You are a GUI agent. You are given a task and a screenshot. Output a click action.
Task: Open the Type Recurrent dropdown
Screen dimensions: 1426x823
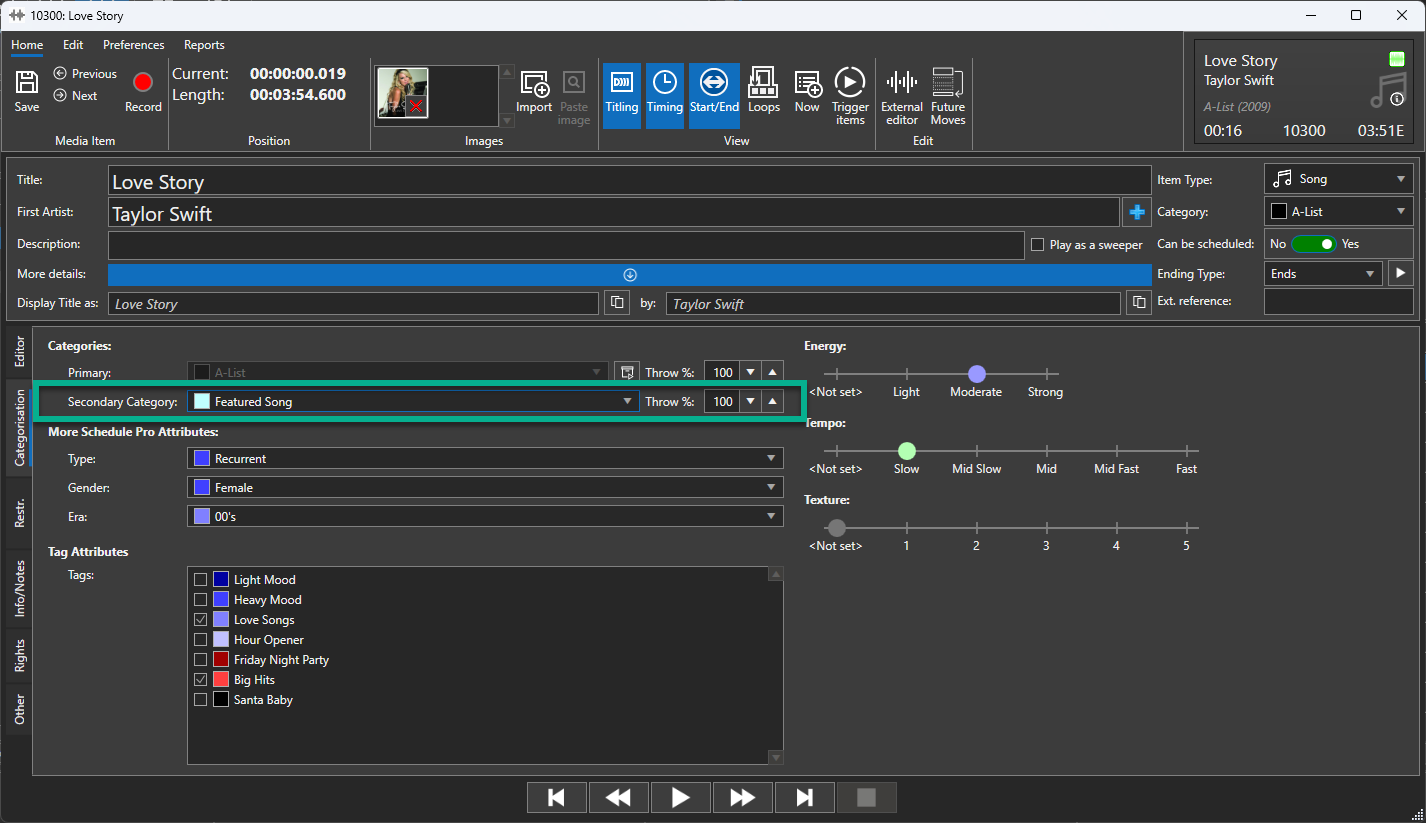tap(485, 458)
